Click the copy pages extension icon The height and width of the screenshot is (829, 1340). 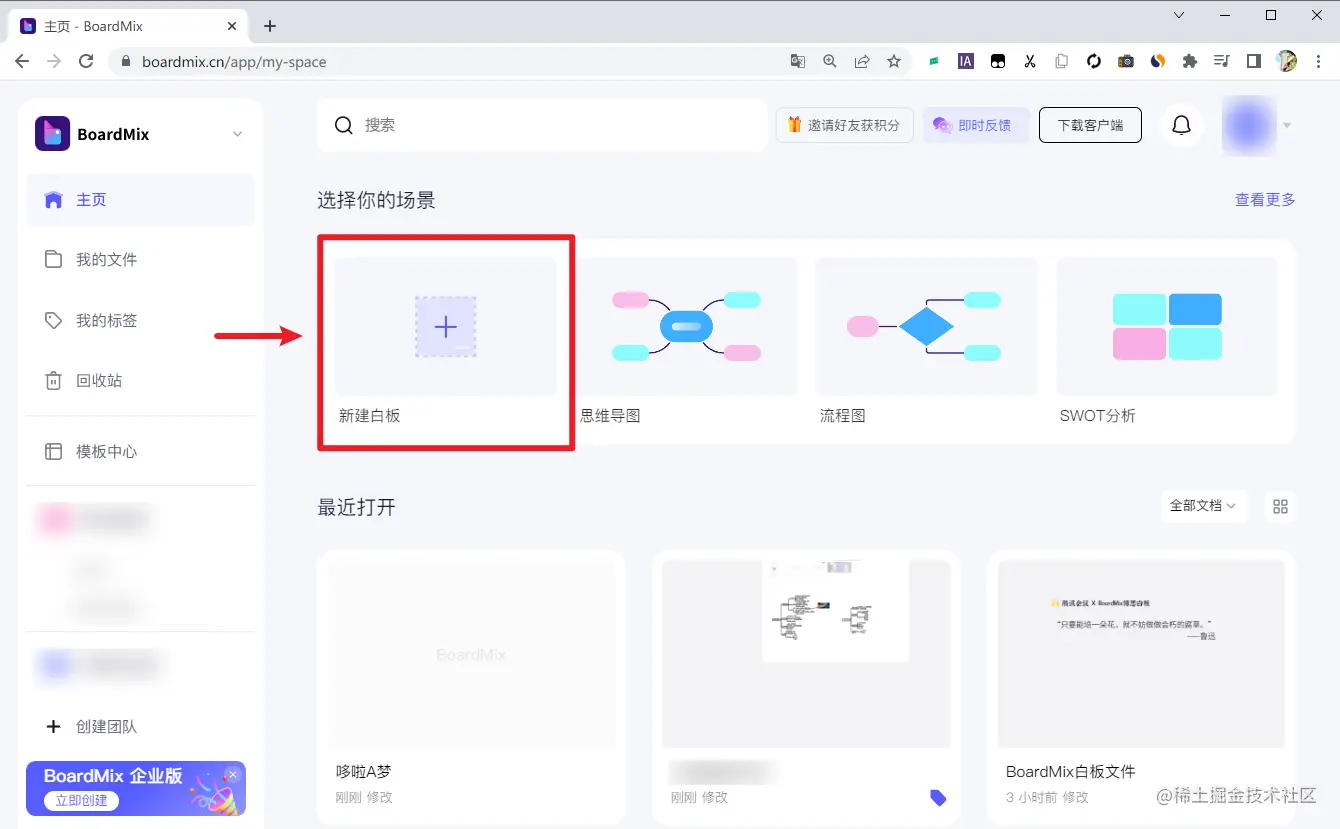[x=1062, y=61]
